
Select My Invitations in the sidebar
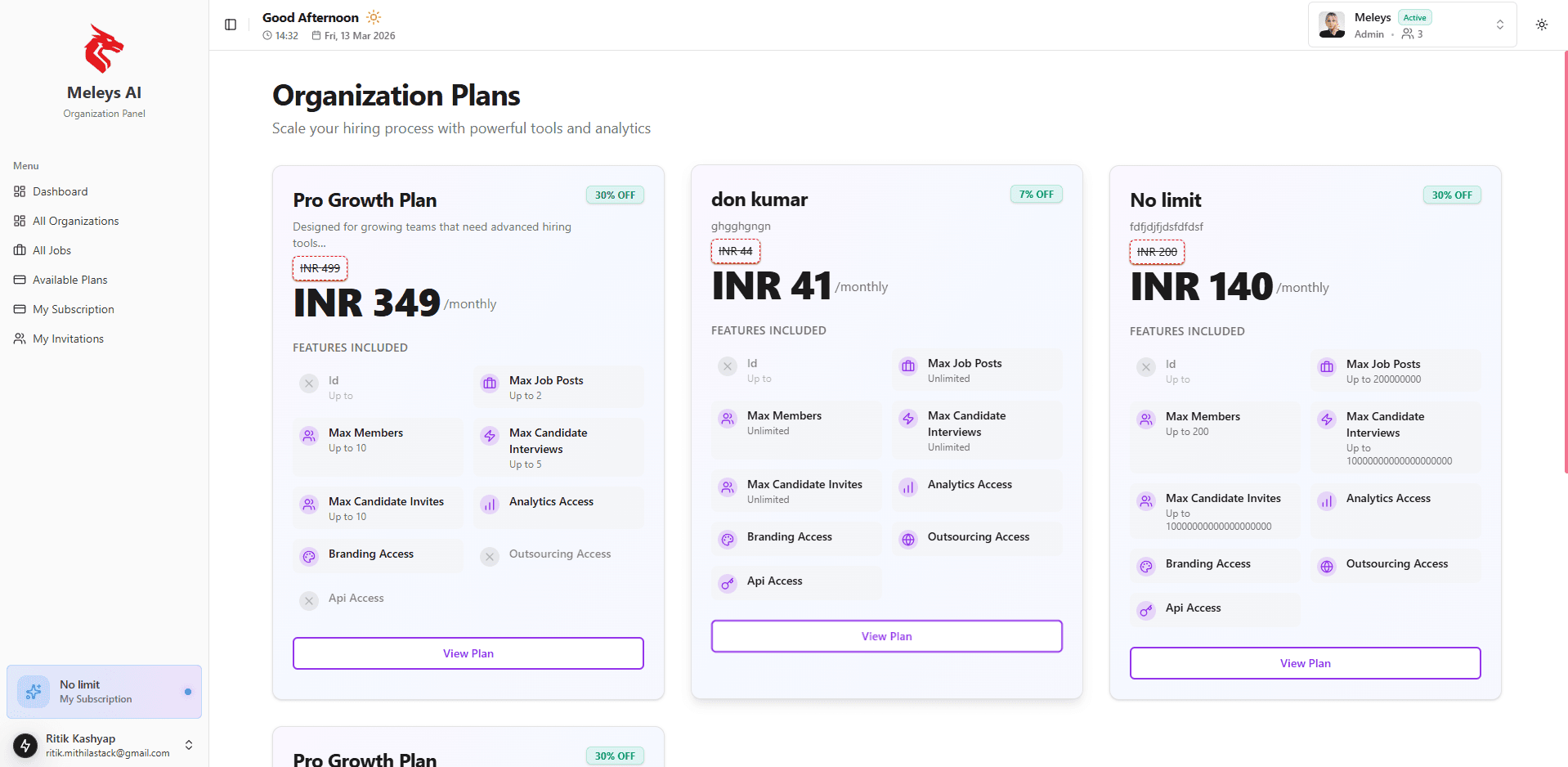pyautogui.click(x=68, y=339)
